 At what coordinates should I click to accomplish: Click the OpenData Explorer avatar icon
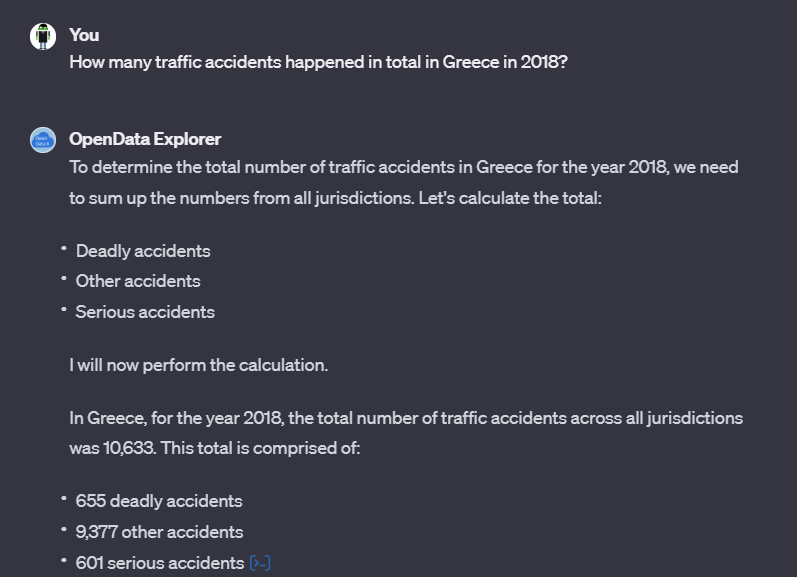pos(43,140)
